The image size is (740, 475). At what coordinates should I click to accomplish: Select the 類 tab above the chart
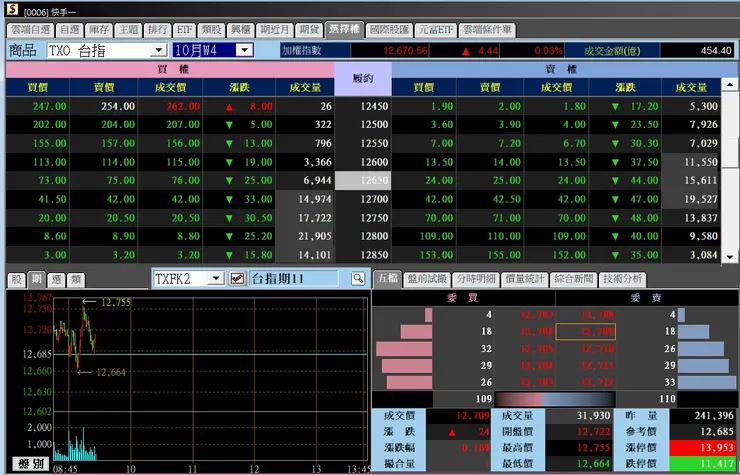(76, 280)
